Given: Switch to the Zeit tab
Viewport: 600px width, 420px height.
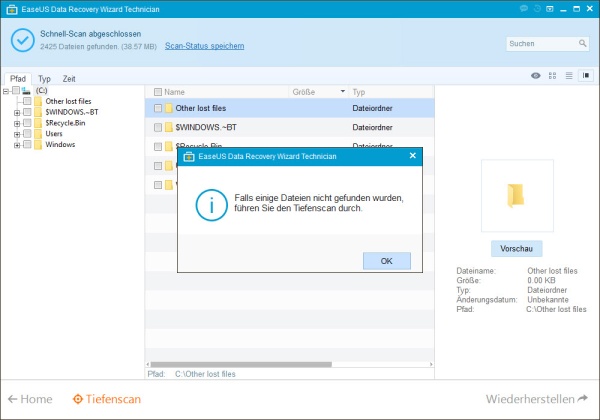Looking at the screenshot, I should coord(69,79).
